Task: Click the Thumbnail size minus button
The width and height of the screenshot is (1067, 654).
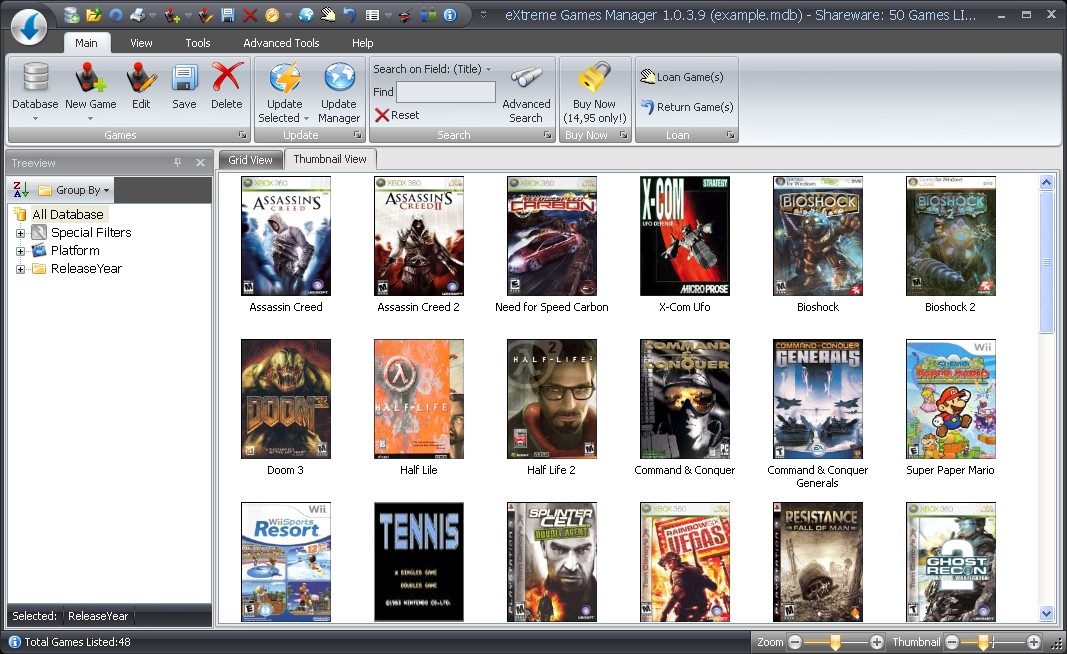Action: 952,642
